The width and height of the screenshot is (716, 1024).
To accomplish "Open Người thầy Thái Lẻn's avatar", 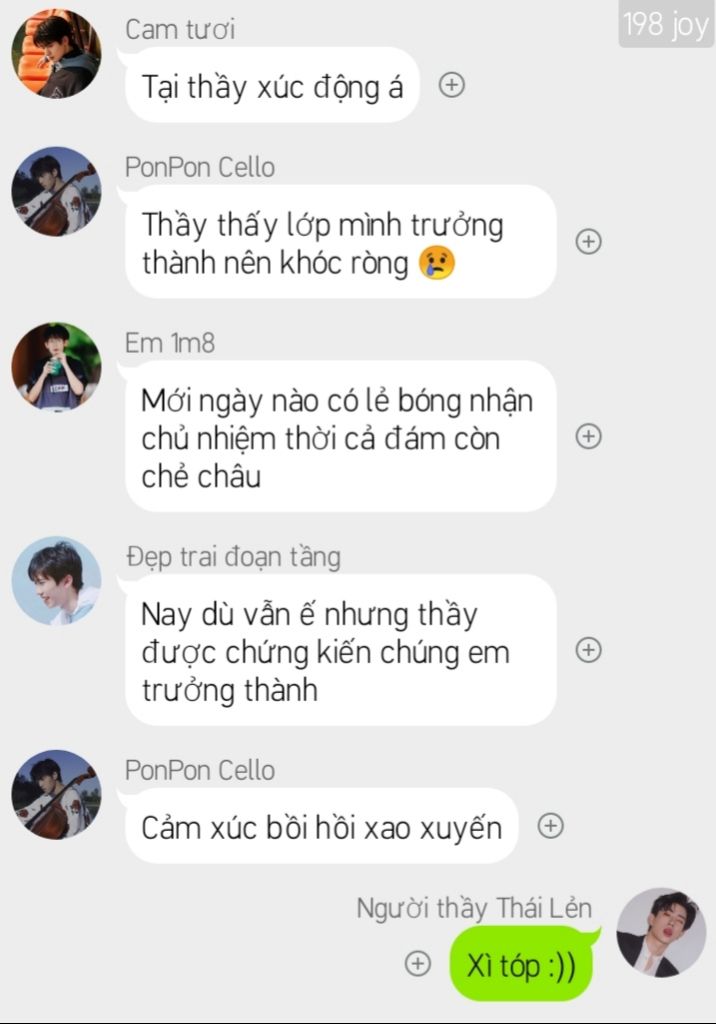I will point(661,933).
